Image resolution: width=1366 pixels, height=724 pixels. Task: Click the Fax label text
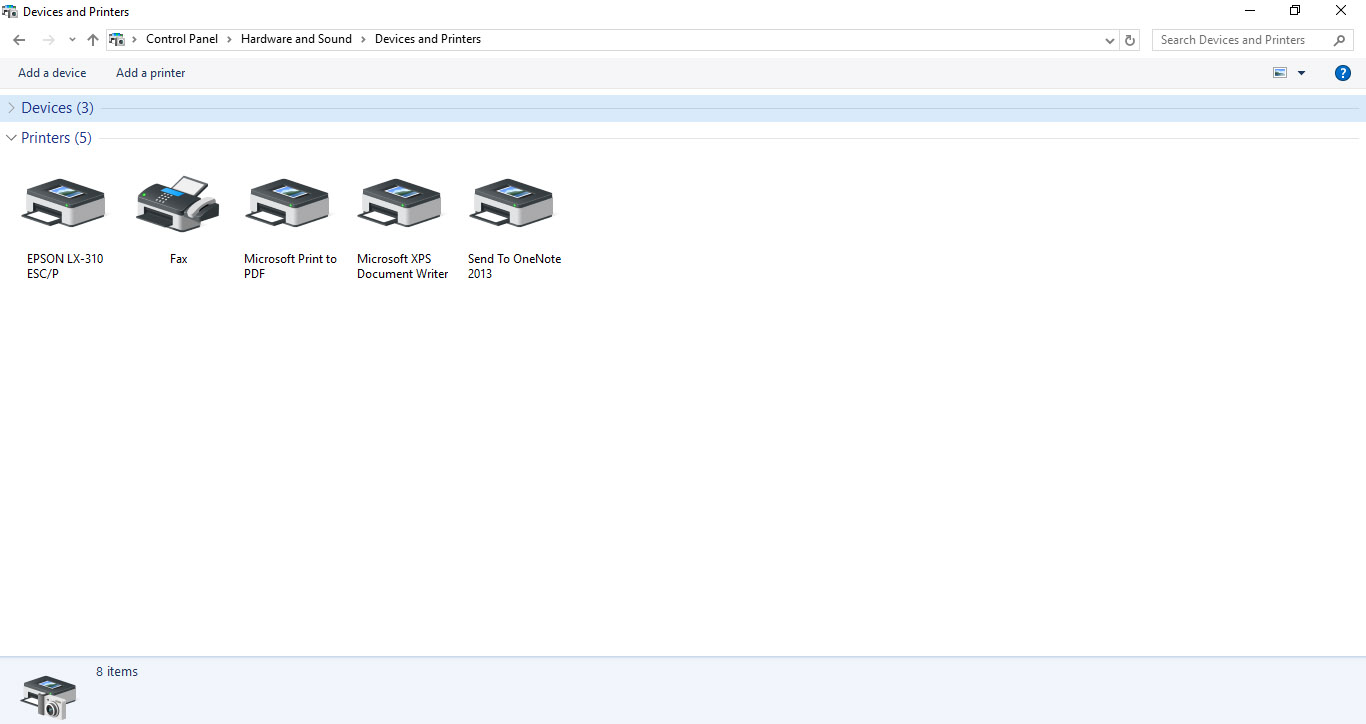point(179,259)
